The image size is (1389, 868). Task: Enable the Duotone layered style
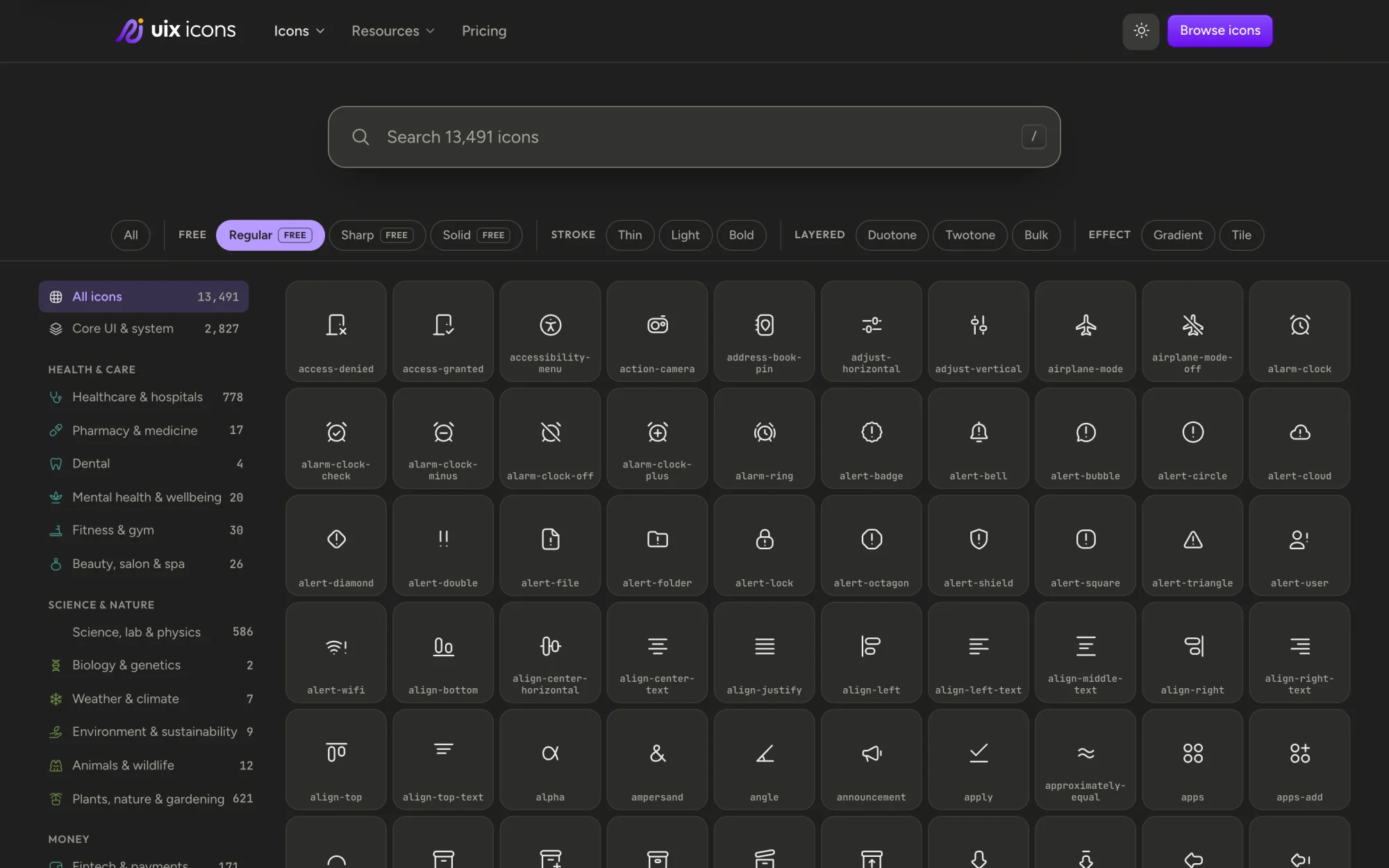coord(892,235)
